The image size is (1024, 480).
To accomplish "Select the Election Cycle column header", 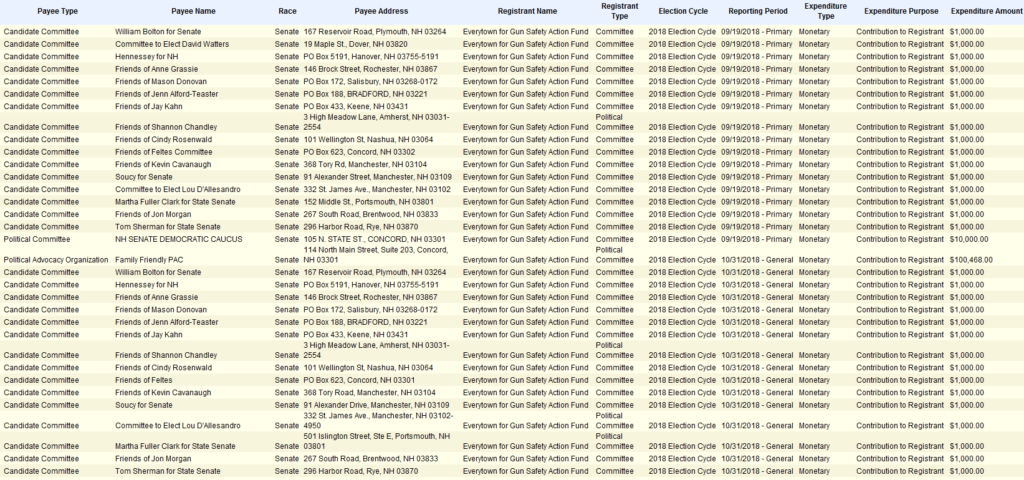I will tap(681, 10).
